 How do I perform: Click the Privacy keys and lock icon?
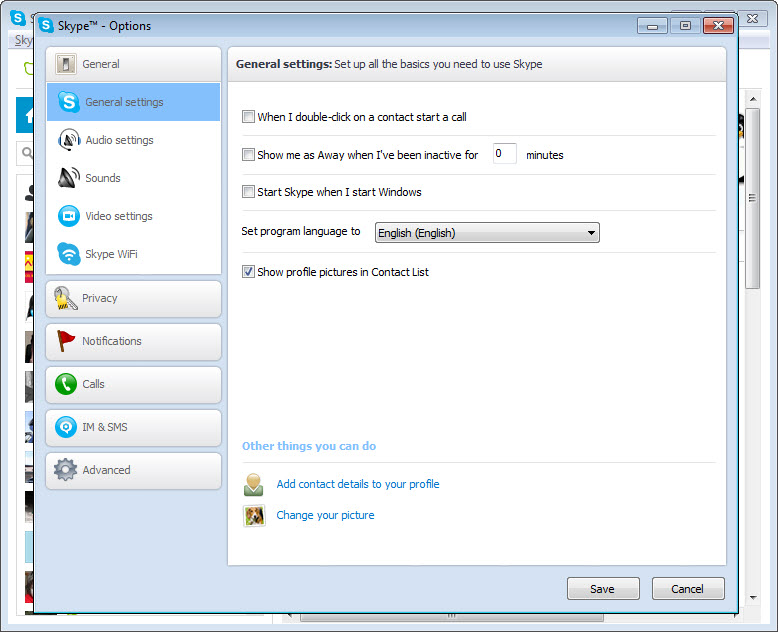(x=65, y=298)
